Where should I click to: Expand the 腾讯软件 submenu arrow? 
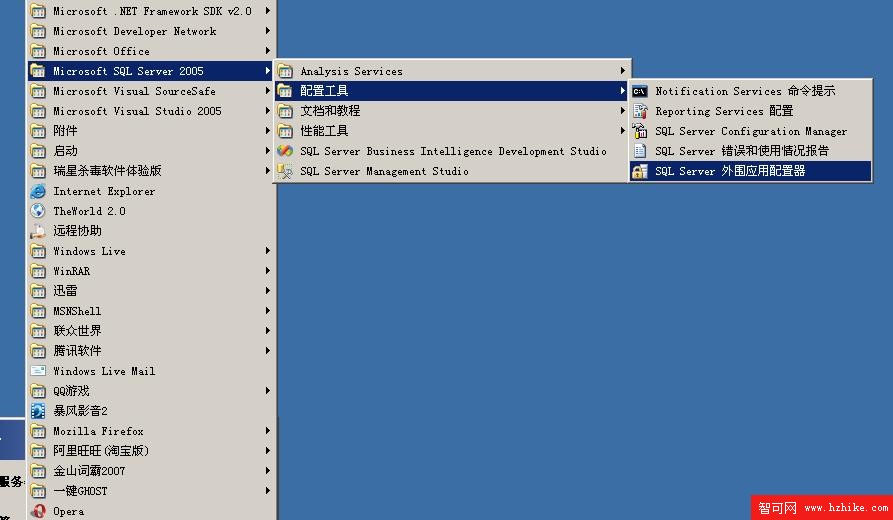268,351
